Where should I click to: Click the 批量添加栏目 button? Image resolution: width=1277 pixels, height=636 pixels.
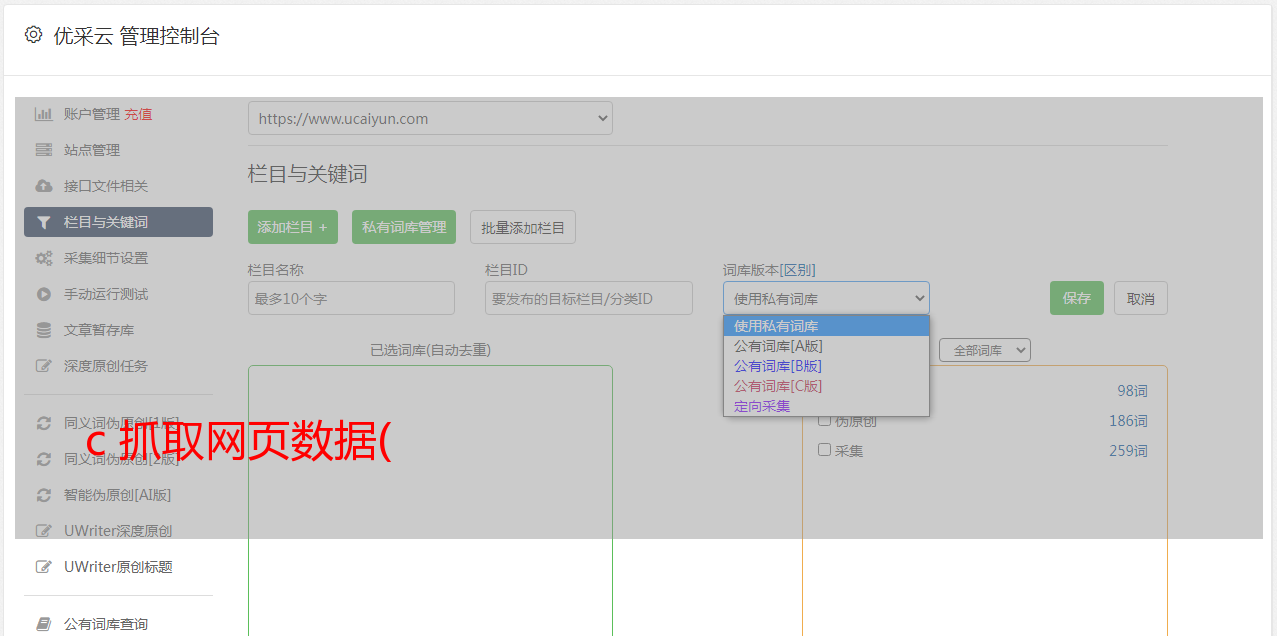523,227
